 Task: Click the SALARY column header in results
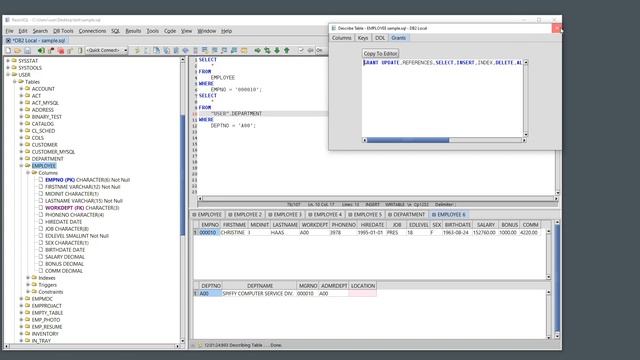pos(485,225)
